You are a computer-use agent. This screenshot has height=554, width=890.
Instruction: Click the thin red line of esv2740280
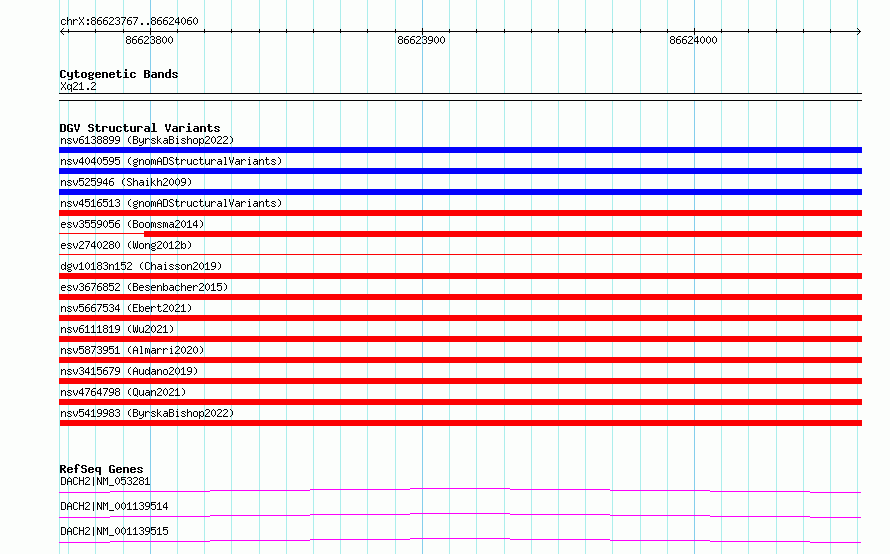[460, 254]
